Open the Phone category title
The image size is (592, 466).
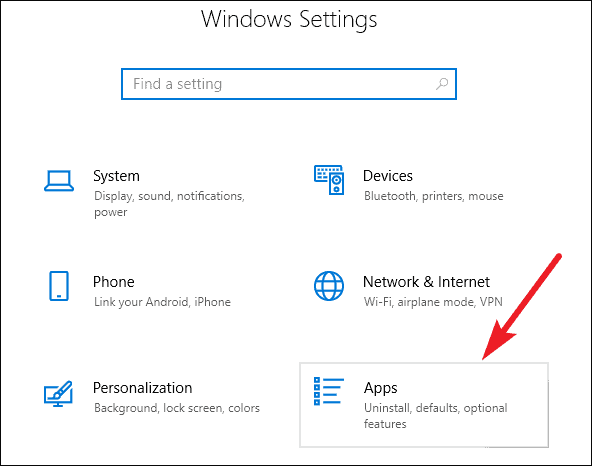[114, 282]
